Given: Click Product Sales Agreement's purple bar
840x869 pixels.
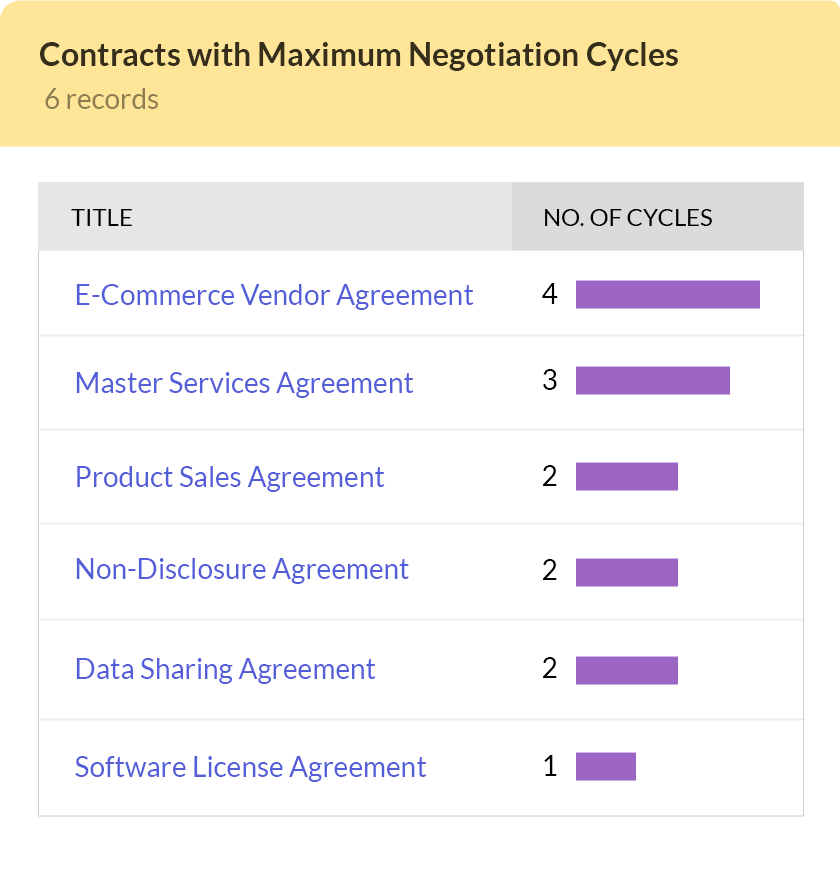Looking at the screenshot, I should pyautogui.click(x=626, y=477).
